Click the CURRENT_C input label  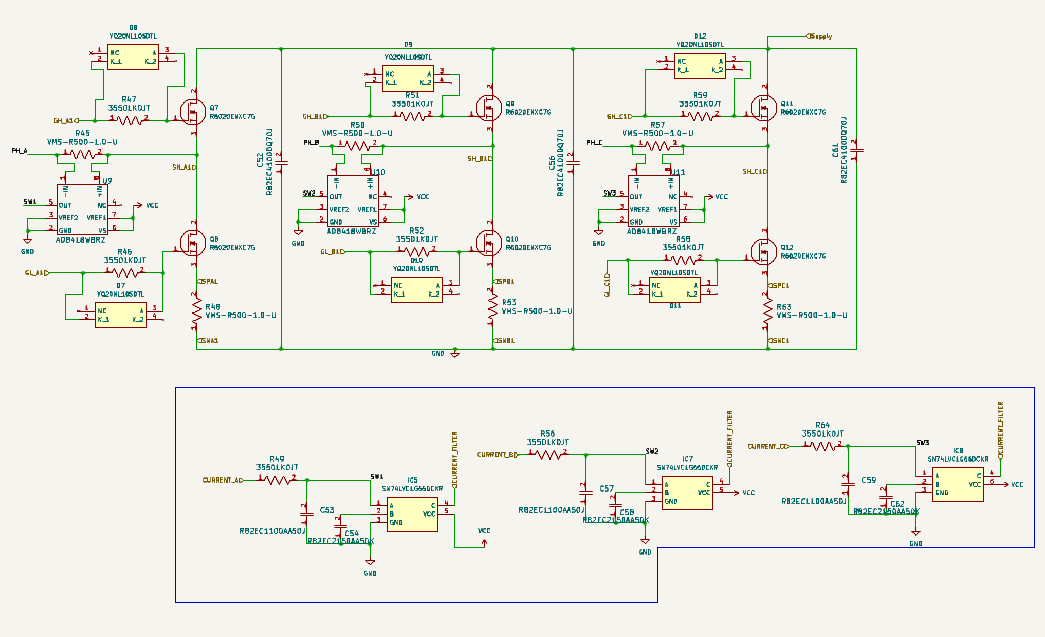click(x=768, y=446)
